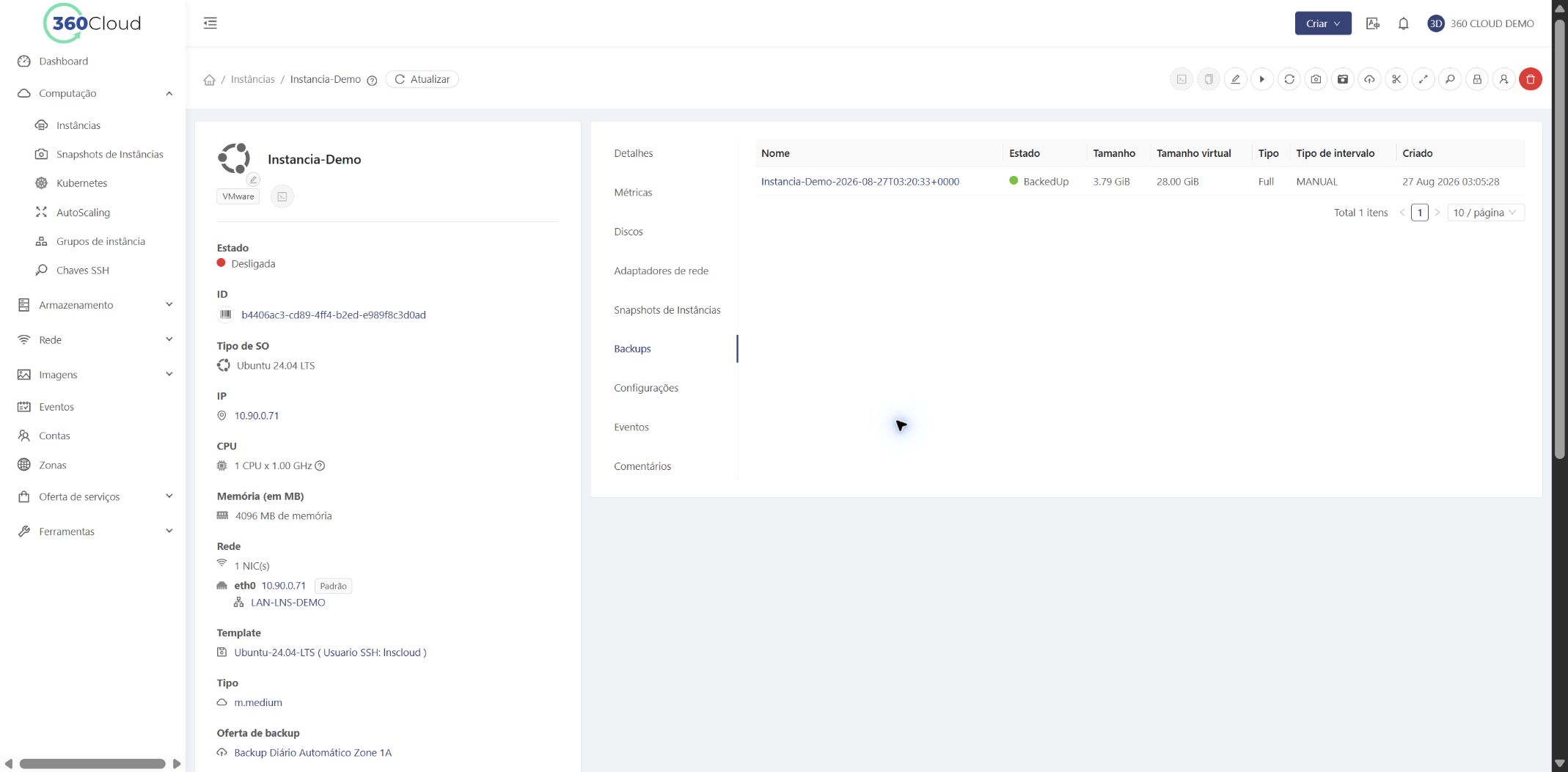This screenshot has height=772, width=1568.
Task: Click the SSH key reset icon
Action: pos(1450,79)
